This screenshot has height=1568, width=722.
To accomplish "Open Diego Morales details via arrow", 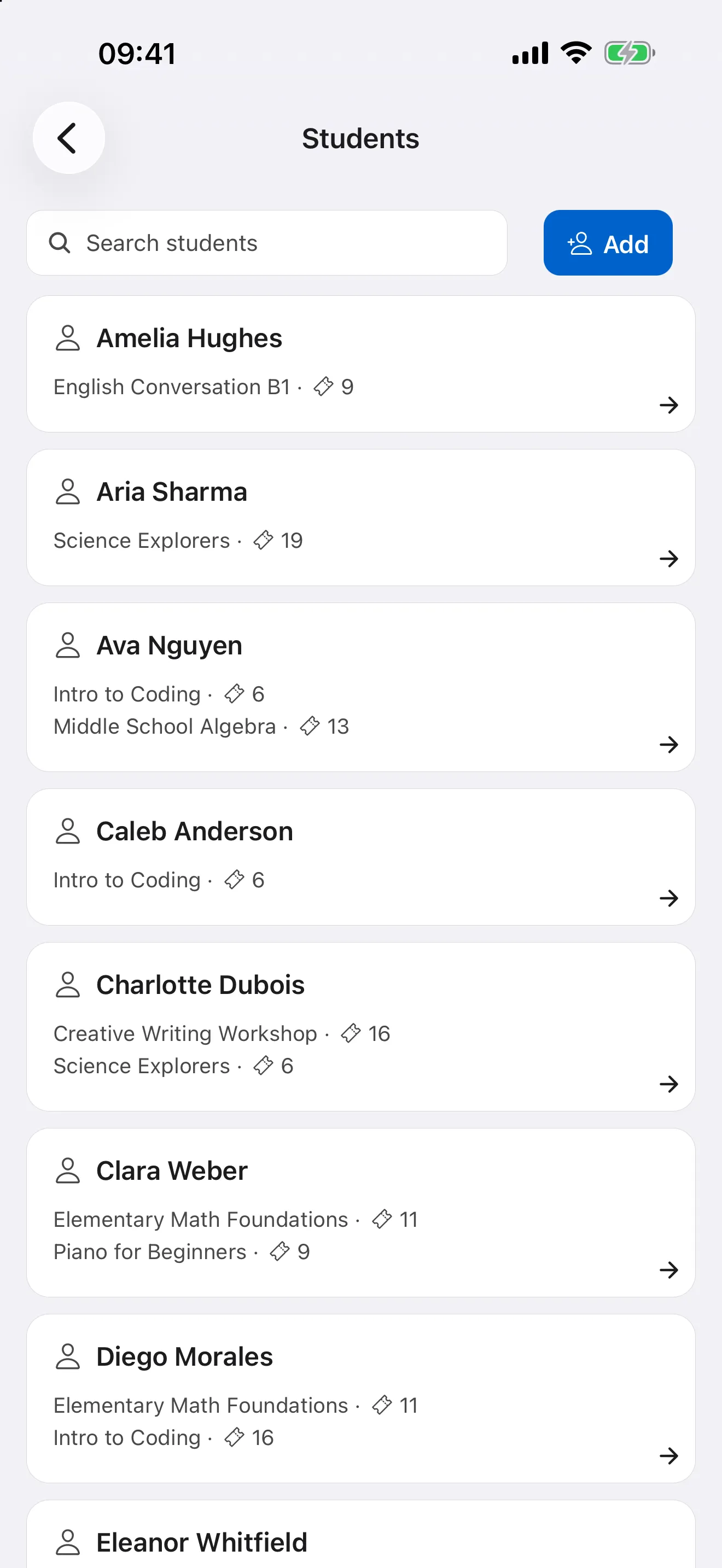I will 668,1455.
